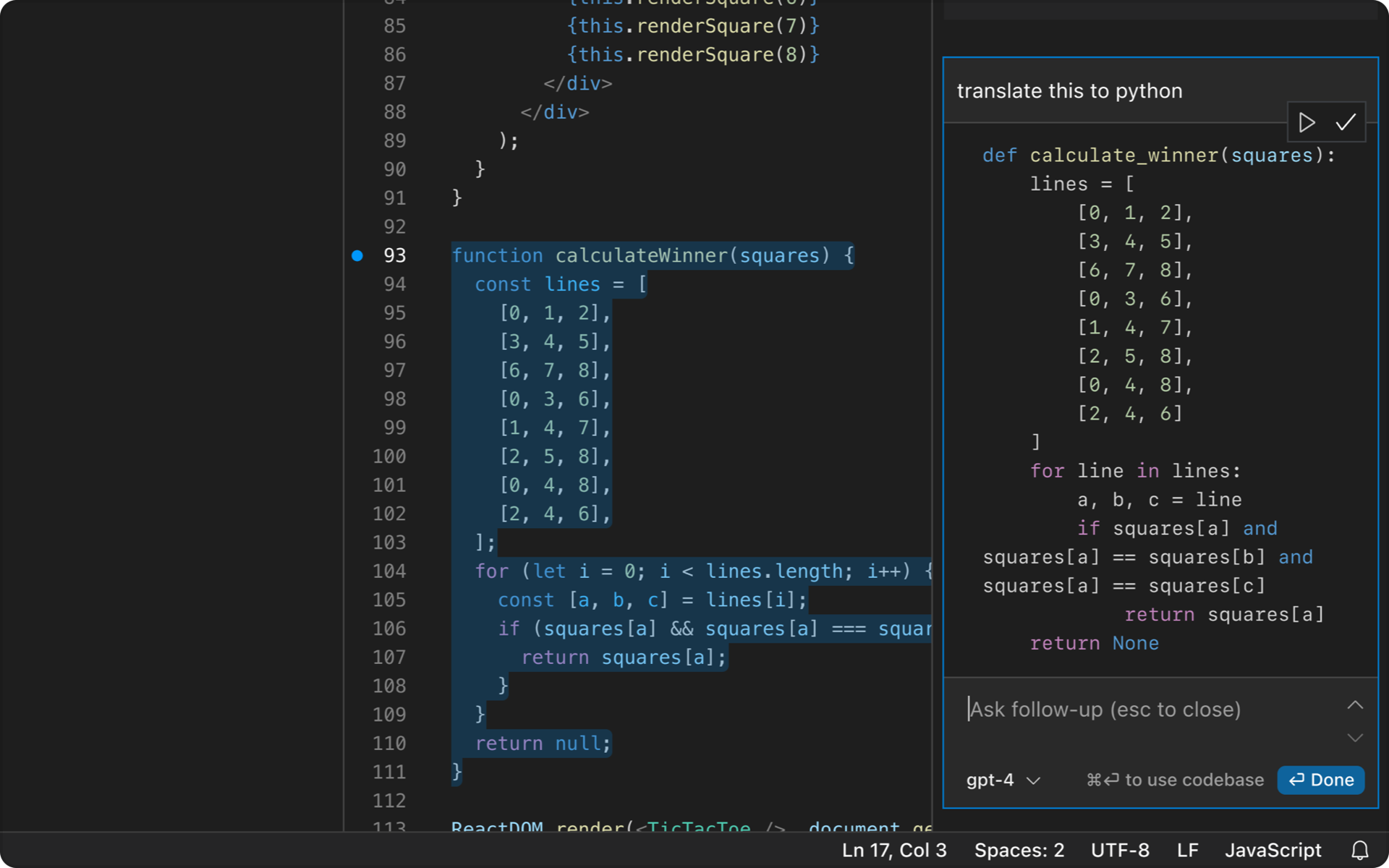Click 'return squares[a];' in the editor
The image size is (1389, 868).
[x=624, y=658]
